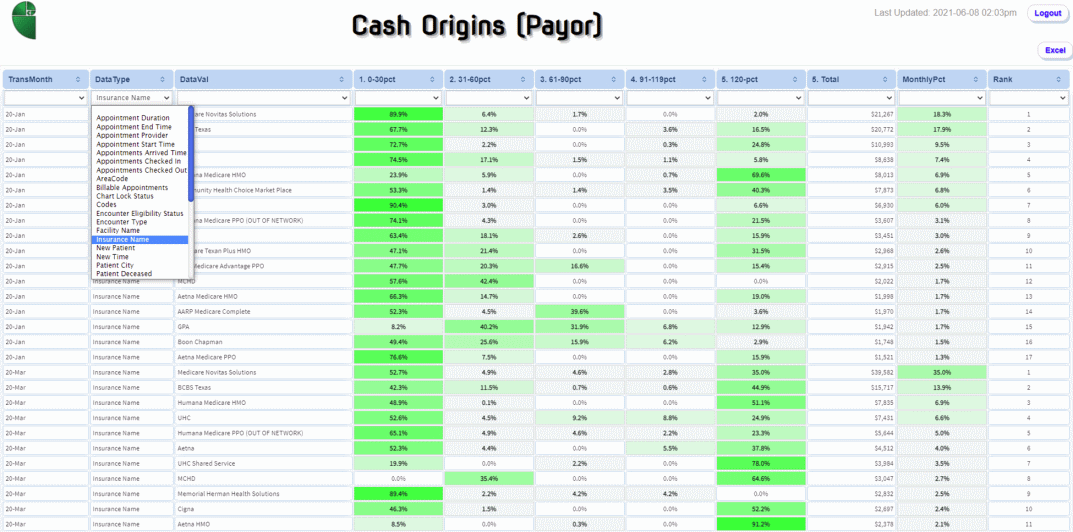Screen dimensions: 1073x532
Task: Select Billable Appointments option
Action: (140, 188)
